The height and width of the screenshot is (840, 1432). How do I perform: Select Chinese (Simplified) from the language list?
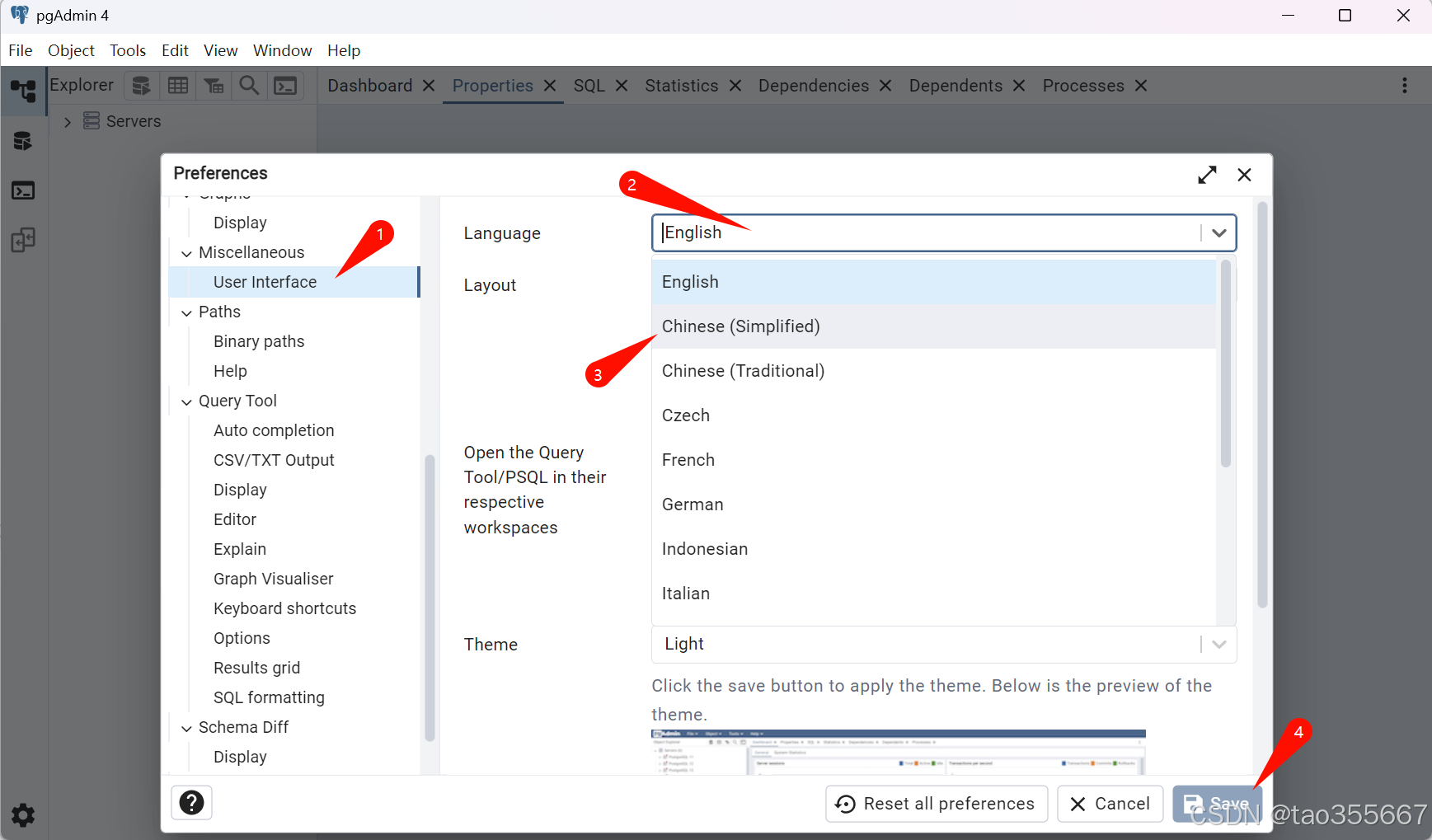tap(934, 326)
